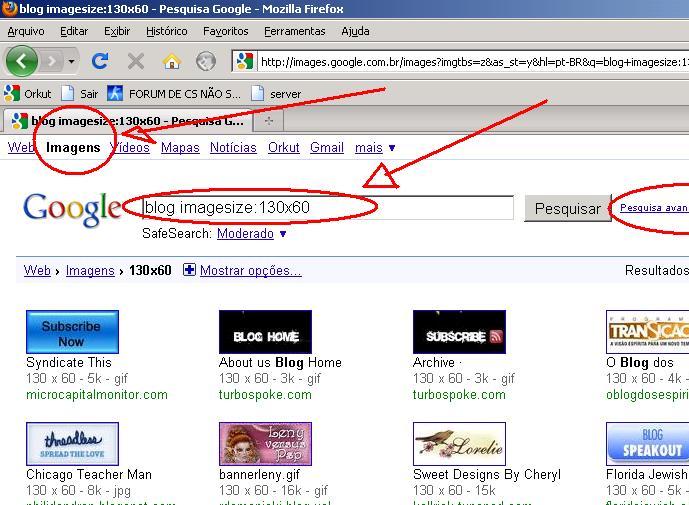
Task: Click the new tab plus button
Action: 268,121
